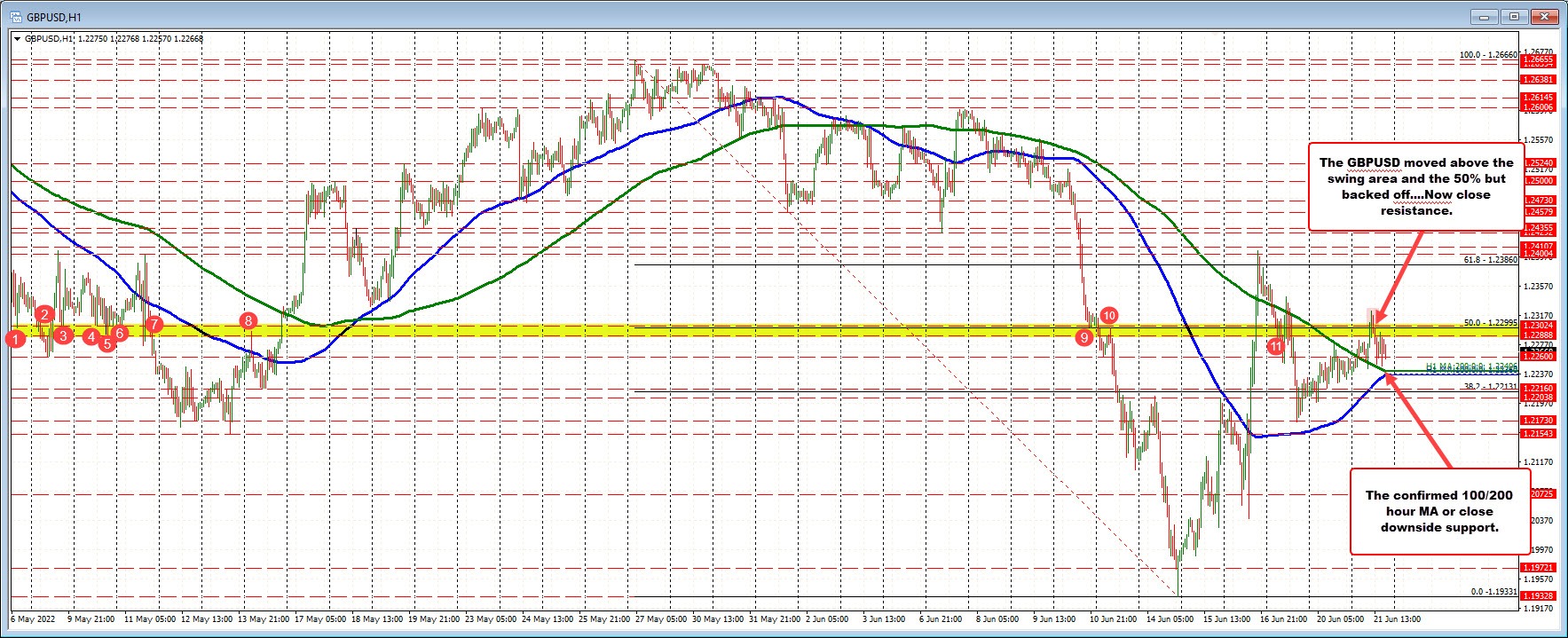Click the 100.0 - 1.26660 Fibonacci label
The height and width of the screenshot is (638, 1568).
click(1488, 55)
